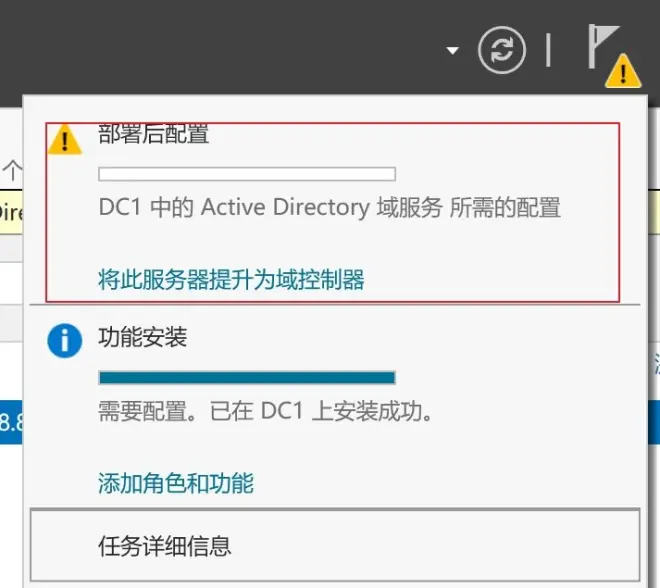Click the yellow warning badge on flag
Image resolution: width=660 pixels, height=588 pixels.
click(623, 71)
